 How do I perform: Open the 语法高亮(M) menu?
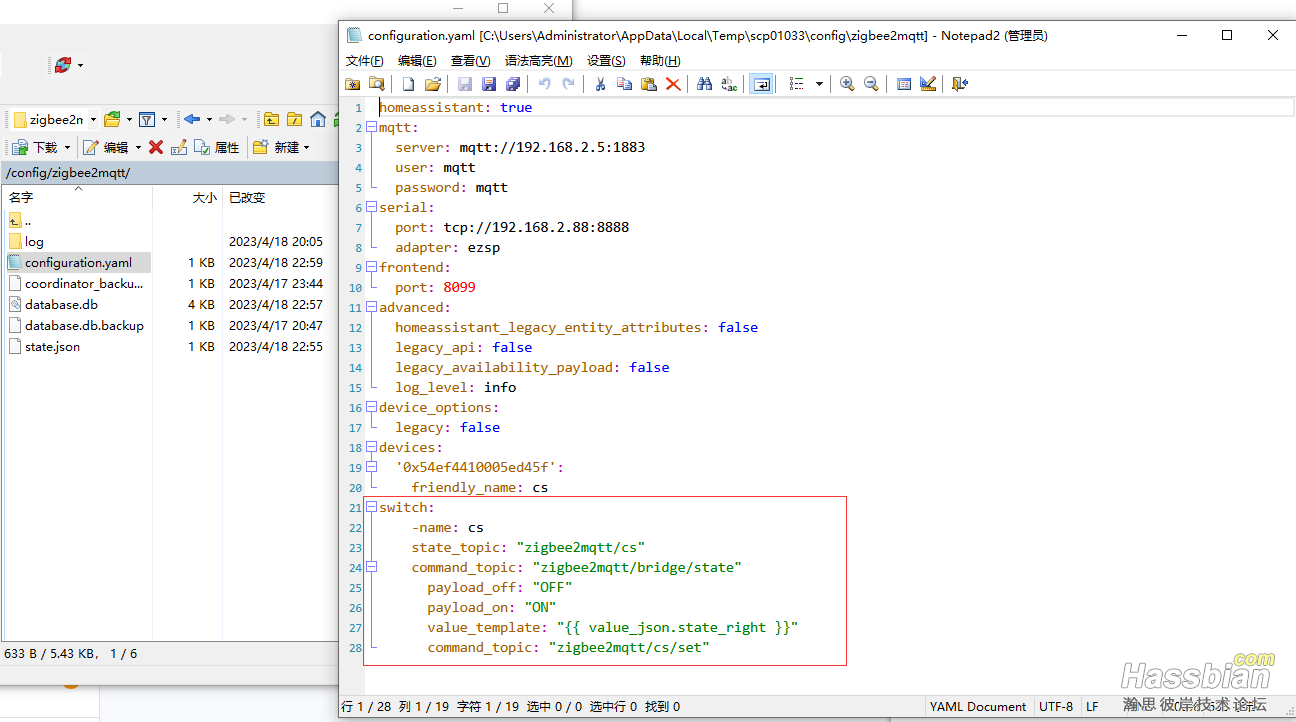coord(539,61)
